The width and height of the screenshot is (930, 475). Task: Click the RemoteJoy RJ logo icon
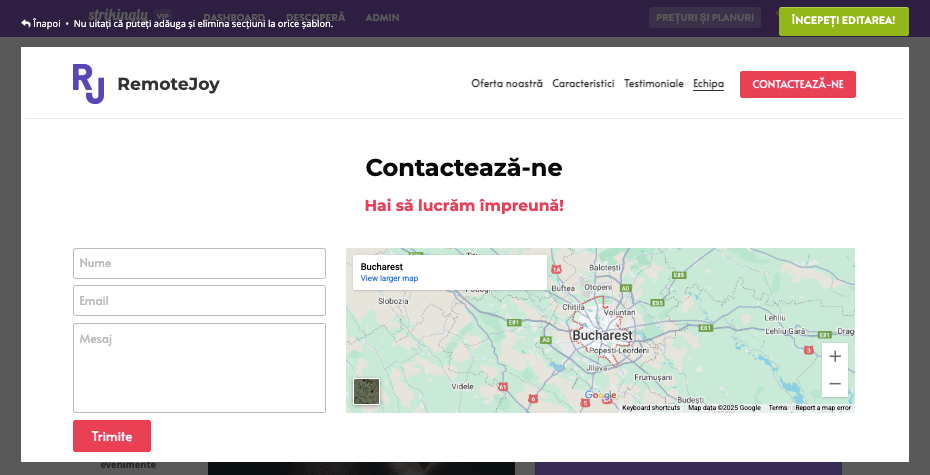click(88, 84)
